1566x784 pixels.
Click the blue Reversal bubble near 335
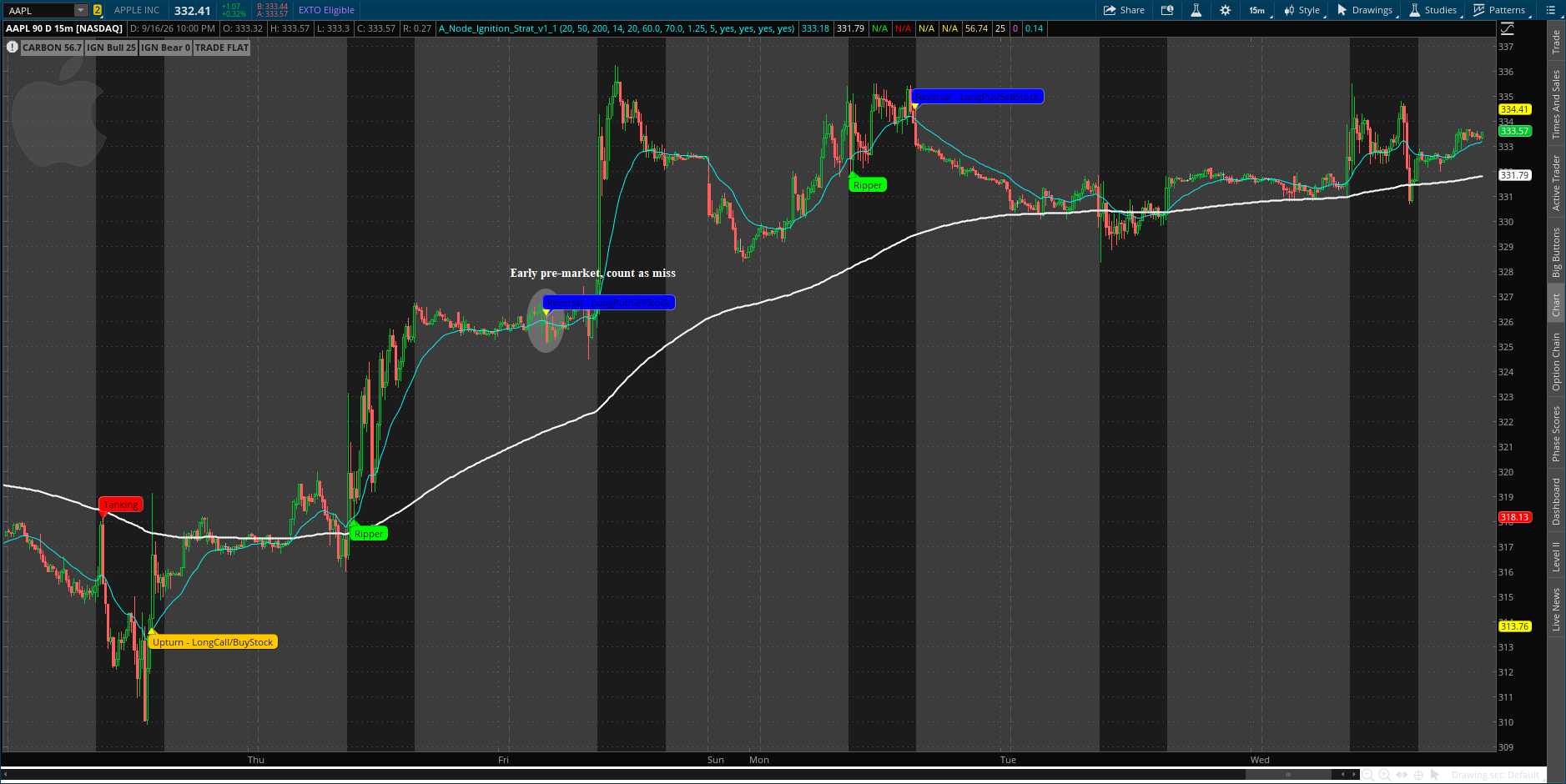977,97
